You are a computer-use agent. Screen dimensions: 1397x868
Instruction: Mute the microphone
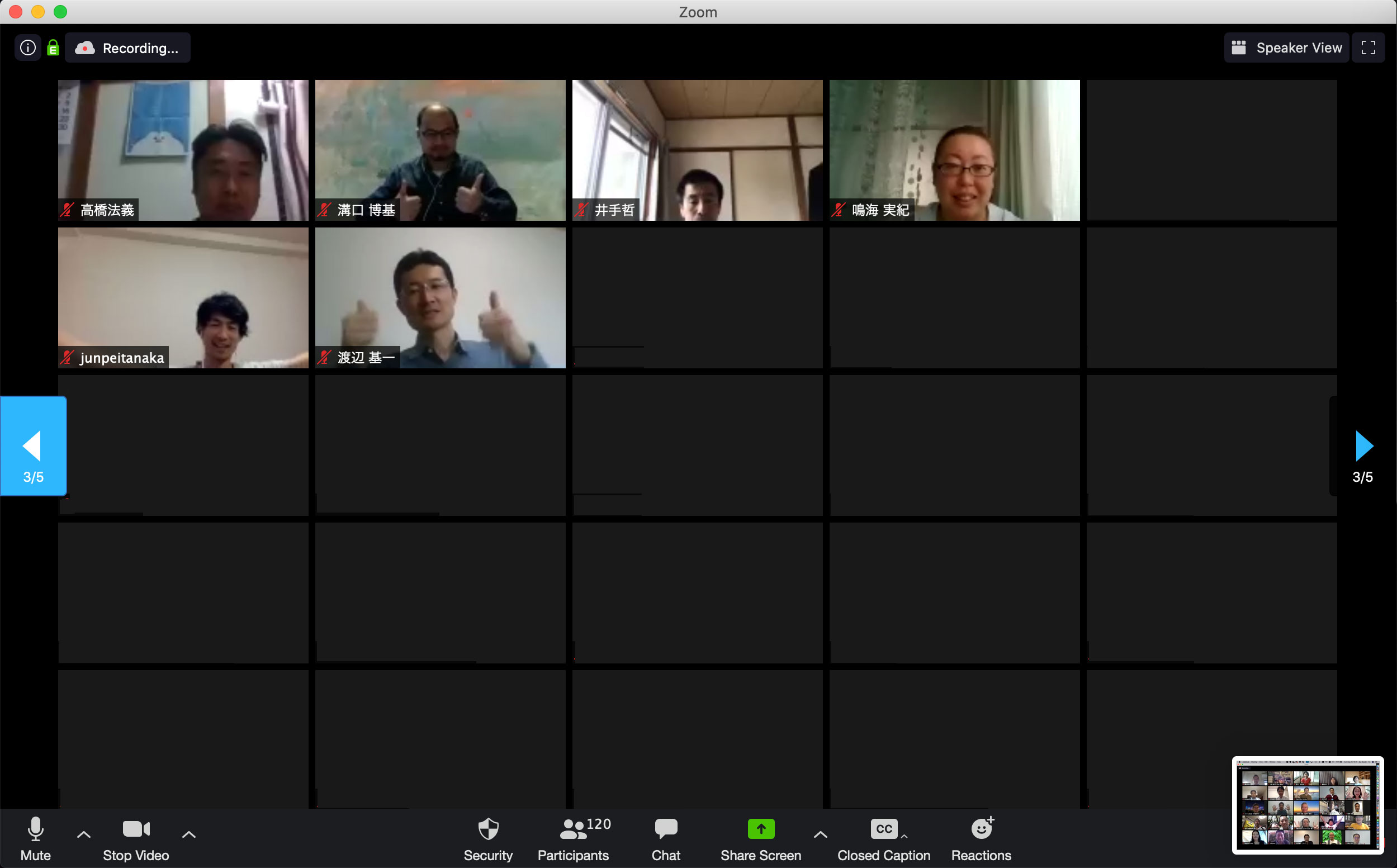click(x=36, y=839)
